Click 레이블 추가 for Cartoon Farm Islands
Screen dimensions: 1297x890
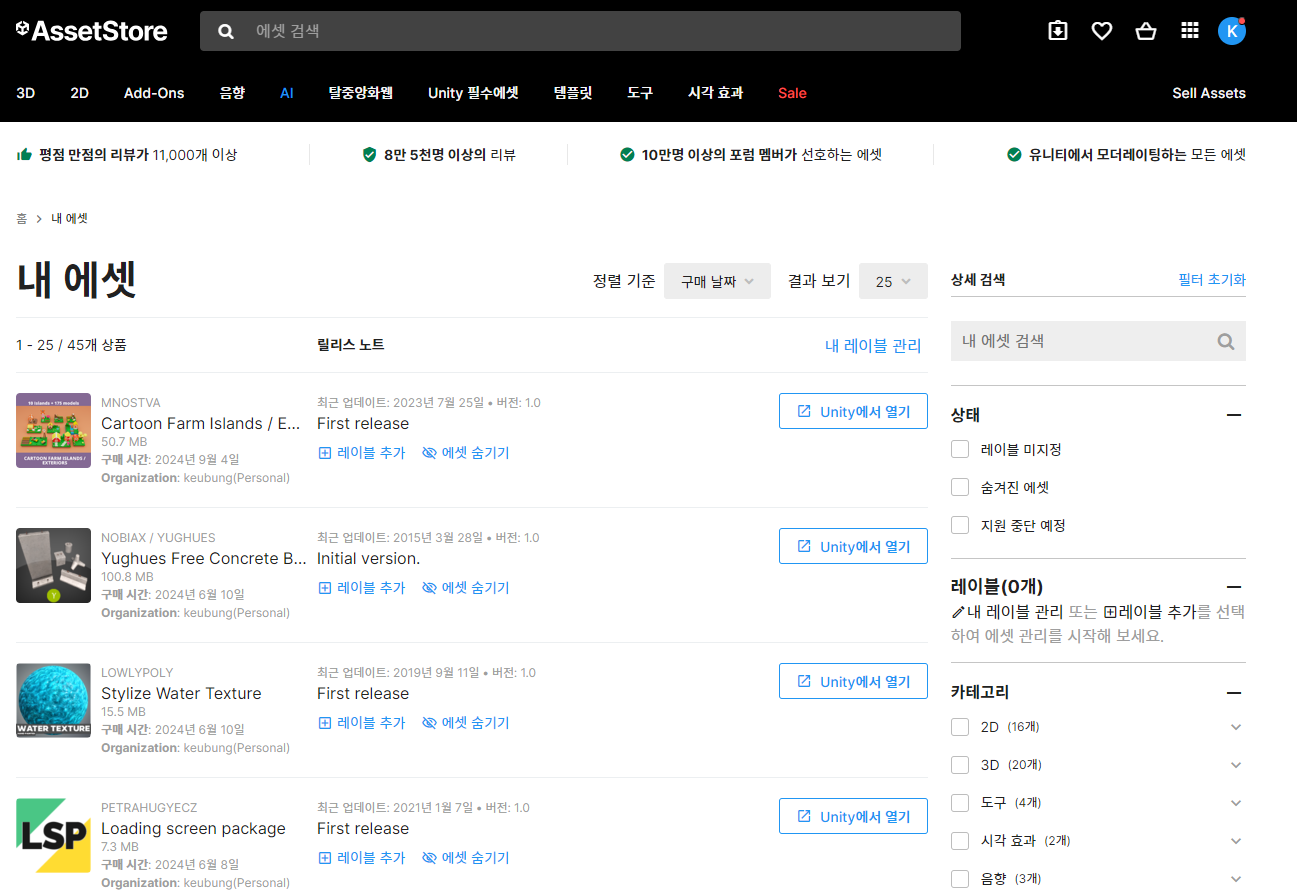pos(361,453)
